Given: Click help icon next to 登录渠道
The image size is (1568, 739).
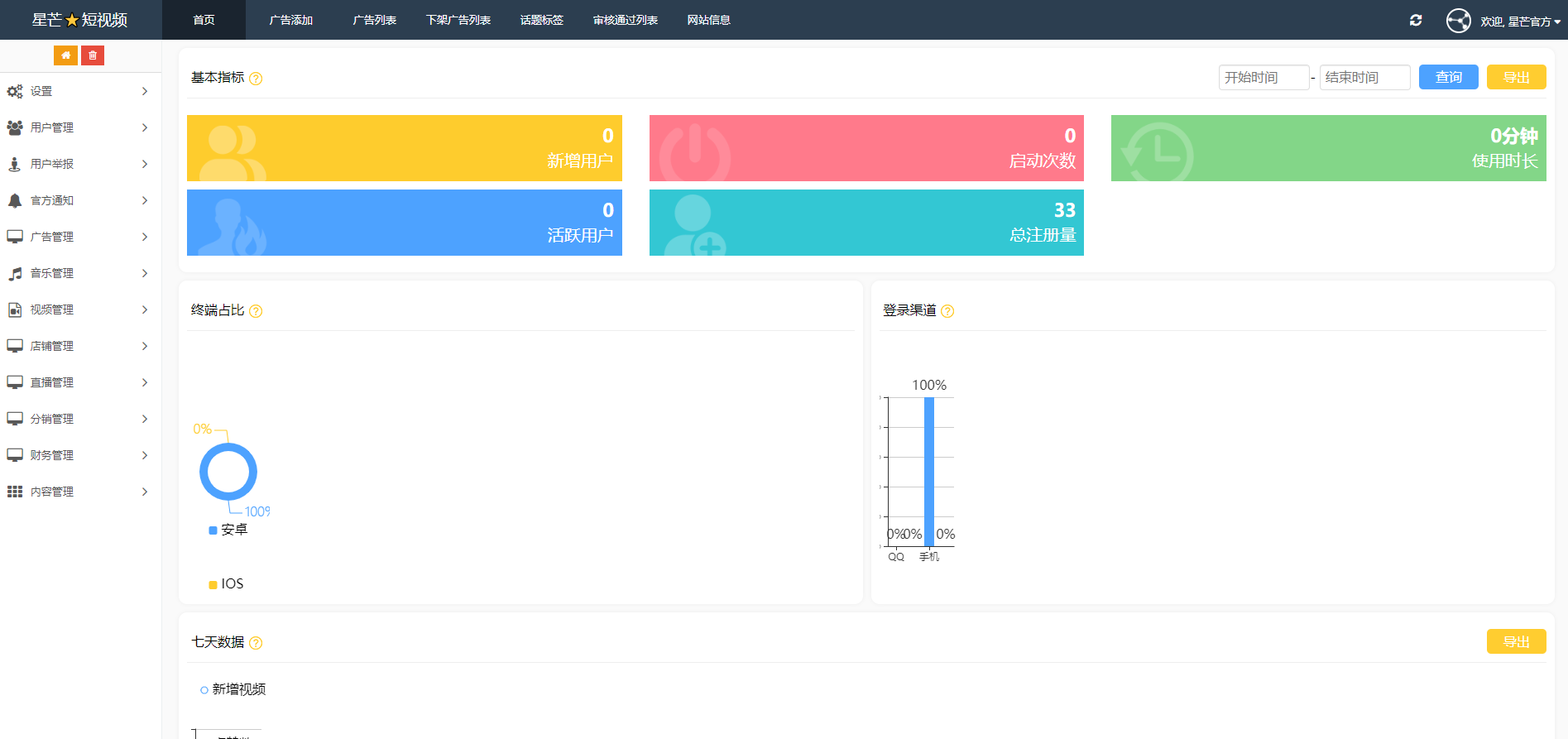Looking at the screenshot, I should (x=947, y=311).
